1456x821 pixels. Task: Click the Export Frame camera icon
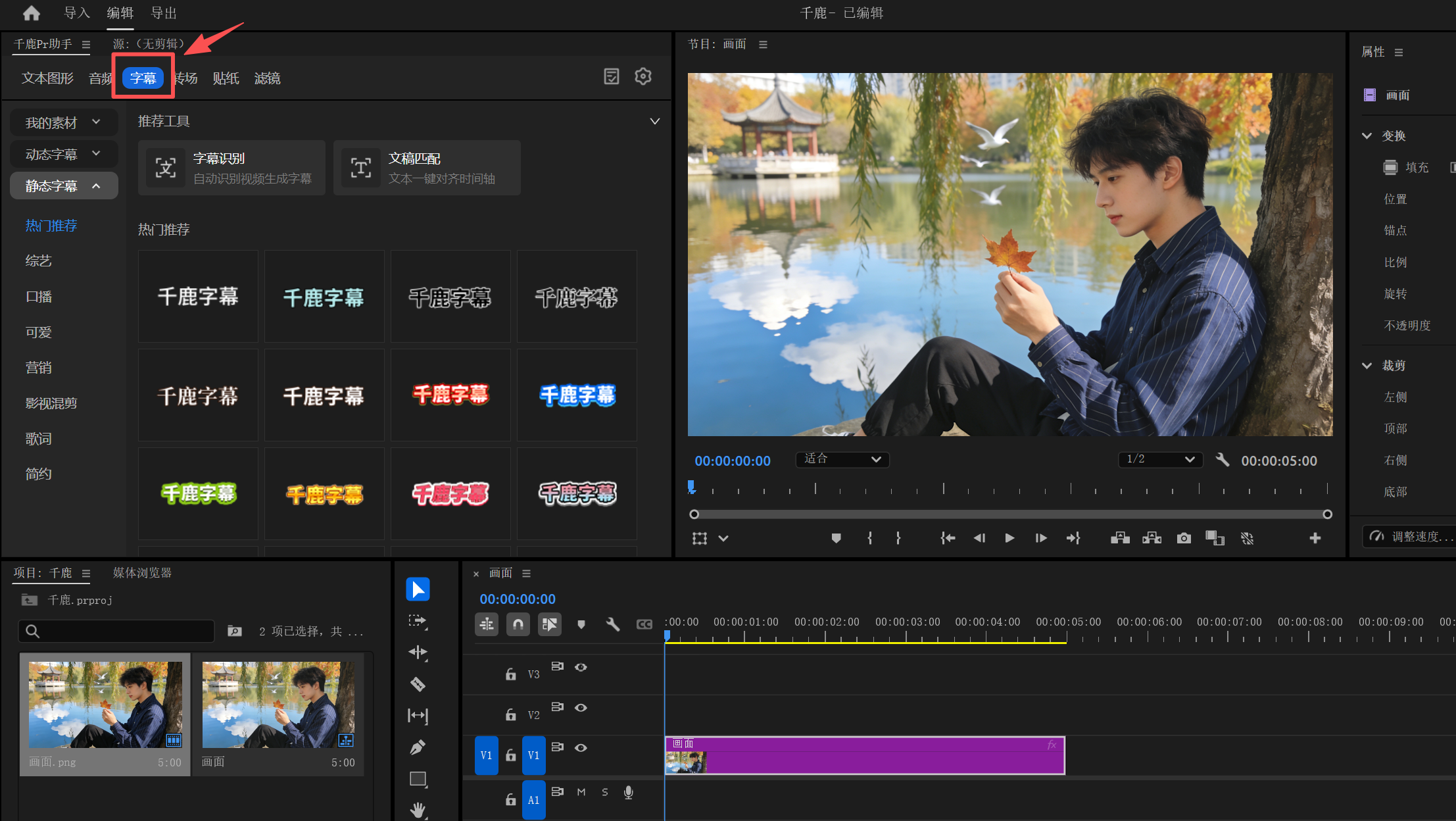(x=1184, y=538)
